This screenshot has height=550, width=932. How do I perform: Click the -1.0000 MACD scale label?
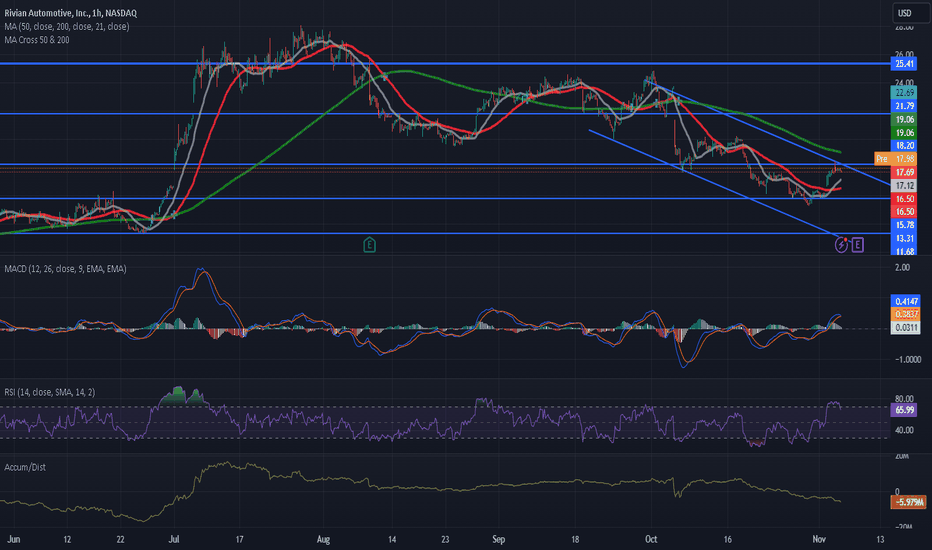[x=908, y=359]
